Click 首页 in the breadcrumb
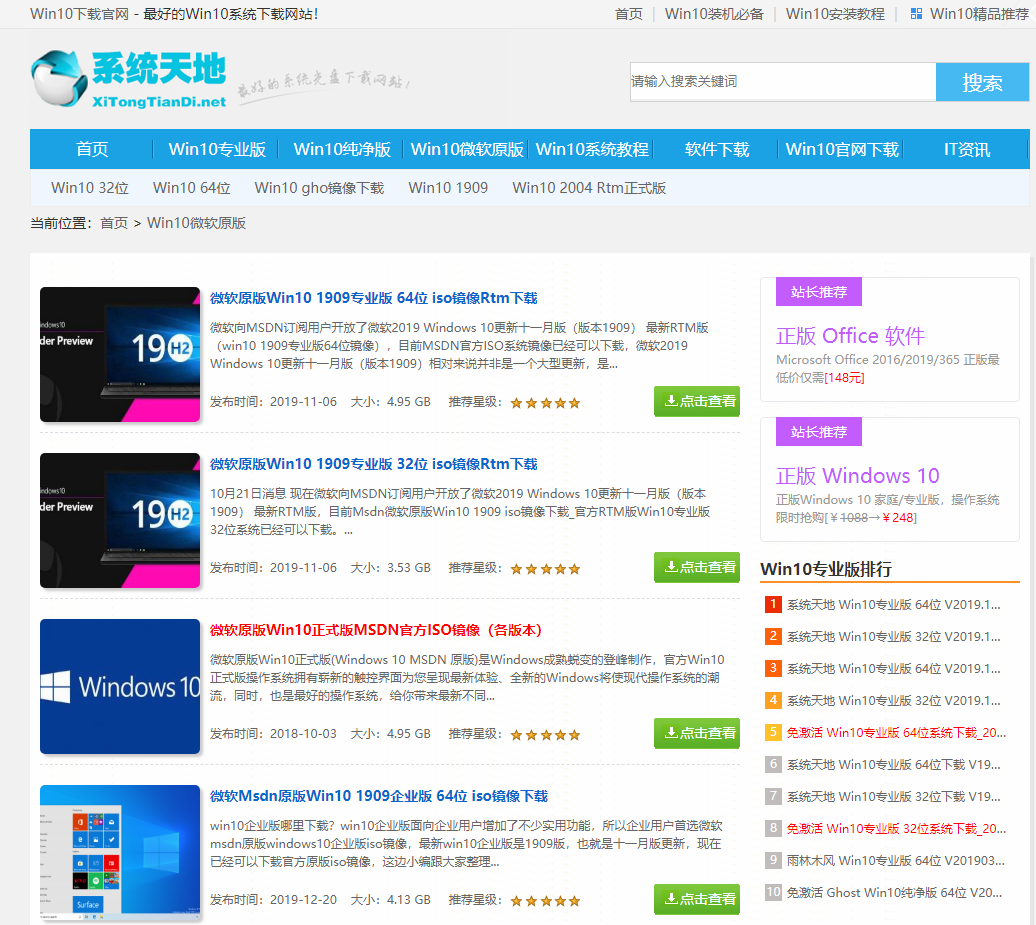This screenshot has width=1036, height=925. [114, 223]
